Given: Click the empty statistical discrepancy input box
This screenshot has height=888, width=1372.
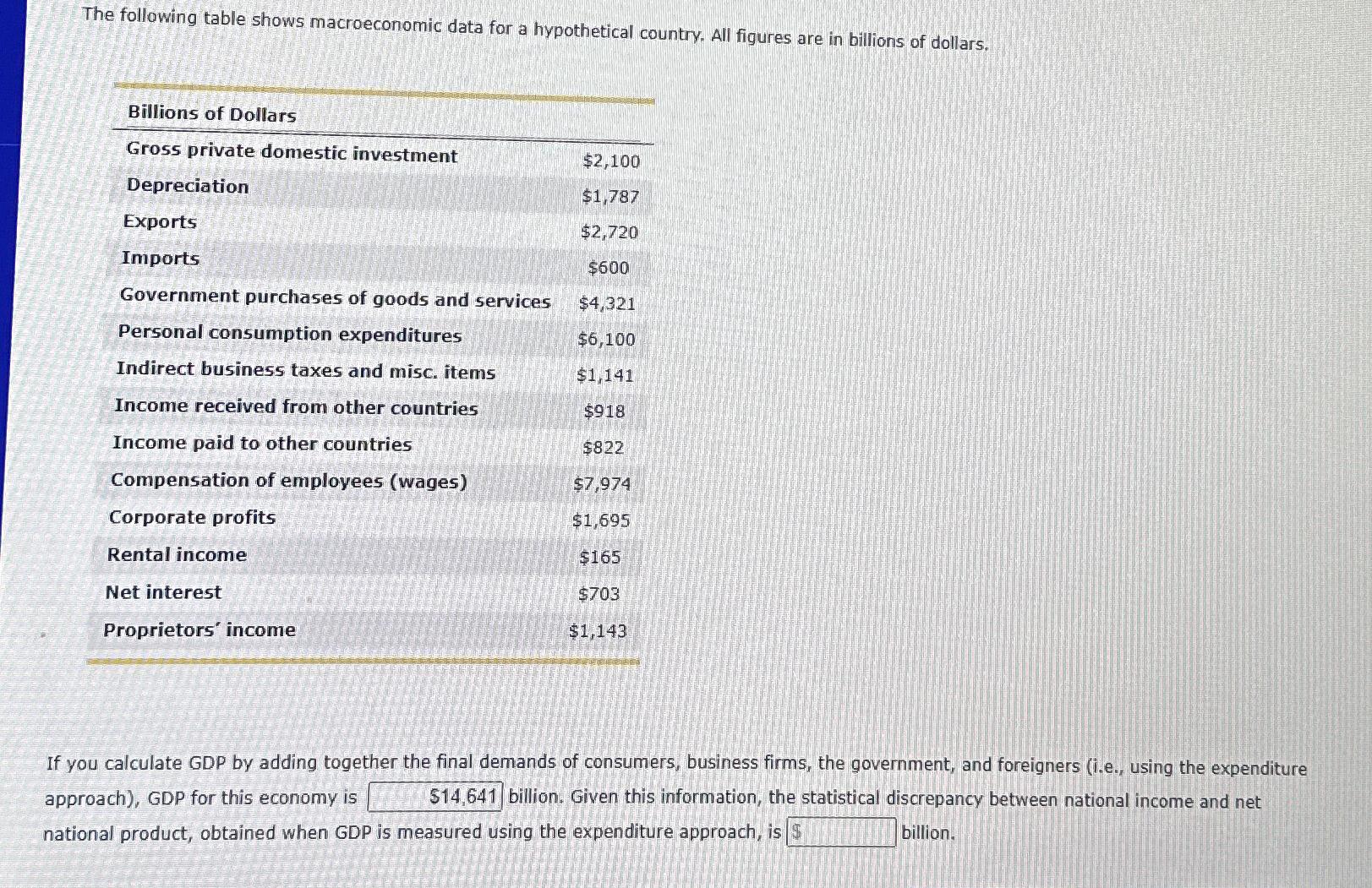Looking at the screenshot, I should pyautogui.click(x=842, y=831).
